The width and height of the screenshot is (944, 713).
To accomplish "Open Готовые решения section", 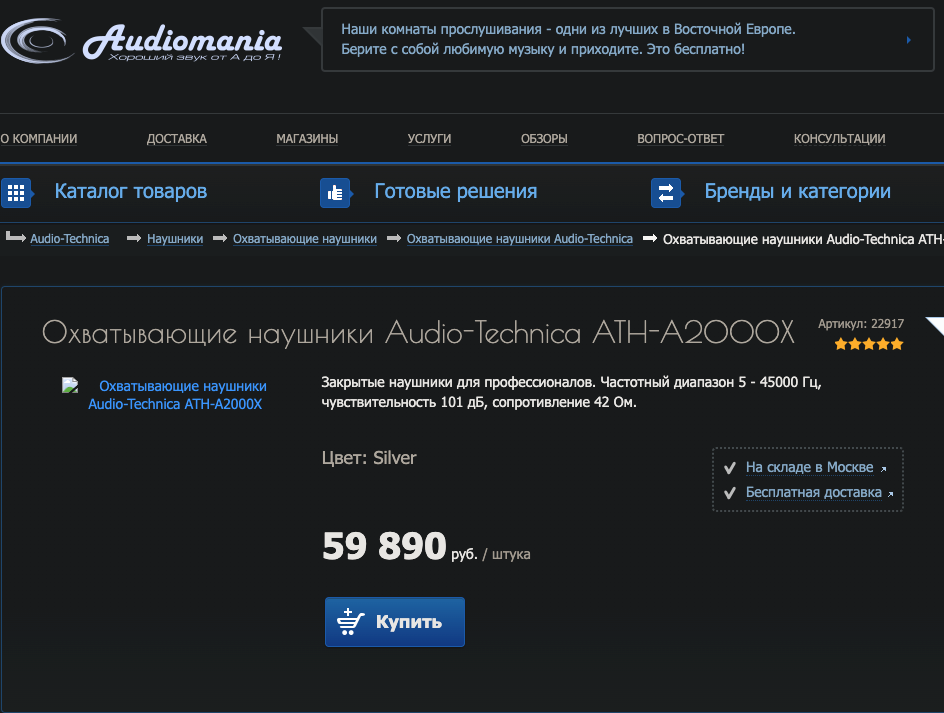I will [x=456, y=191].
